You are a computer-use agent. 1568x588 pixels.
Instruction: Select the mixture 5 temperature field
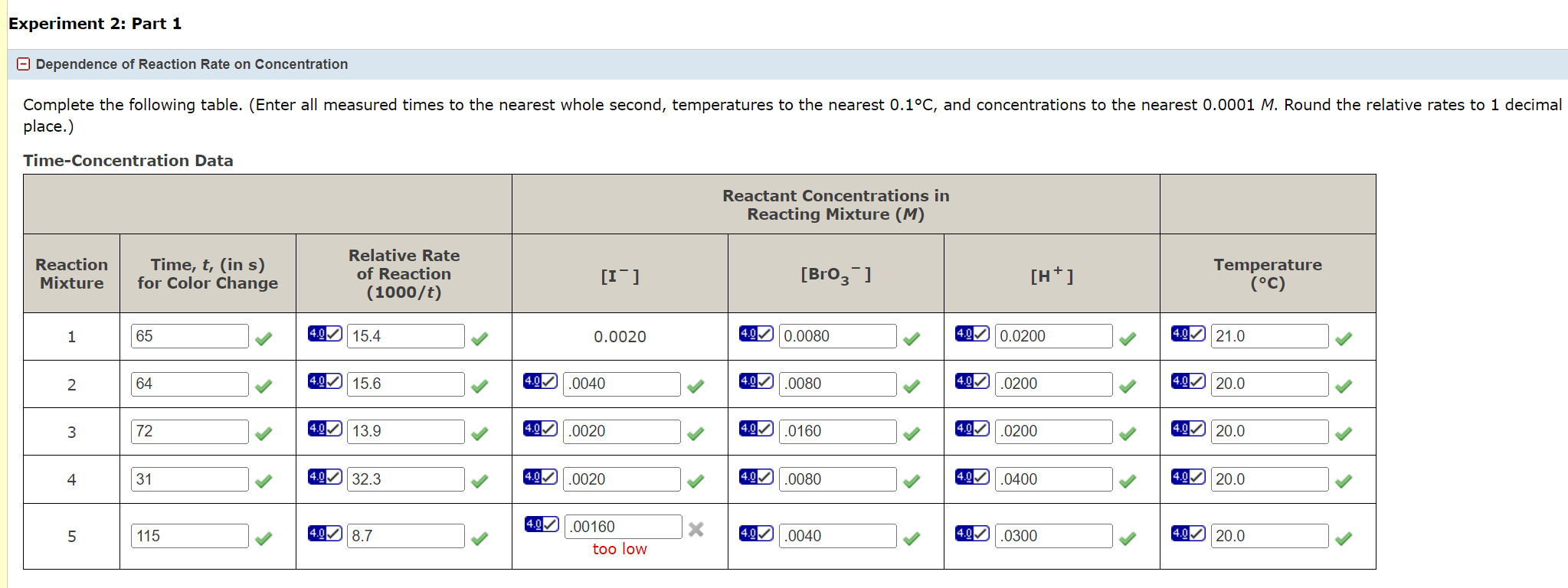coord(1270,536)
